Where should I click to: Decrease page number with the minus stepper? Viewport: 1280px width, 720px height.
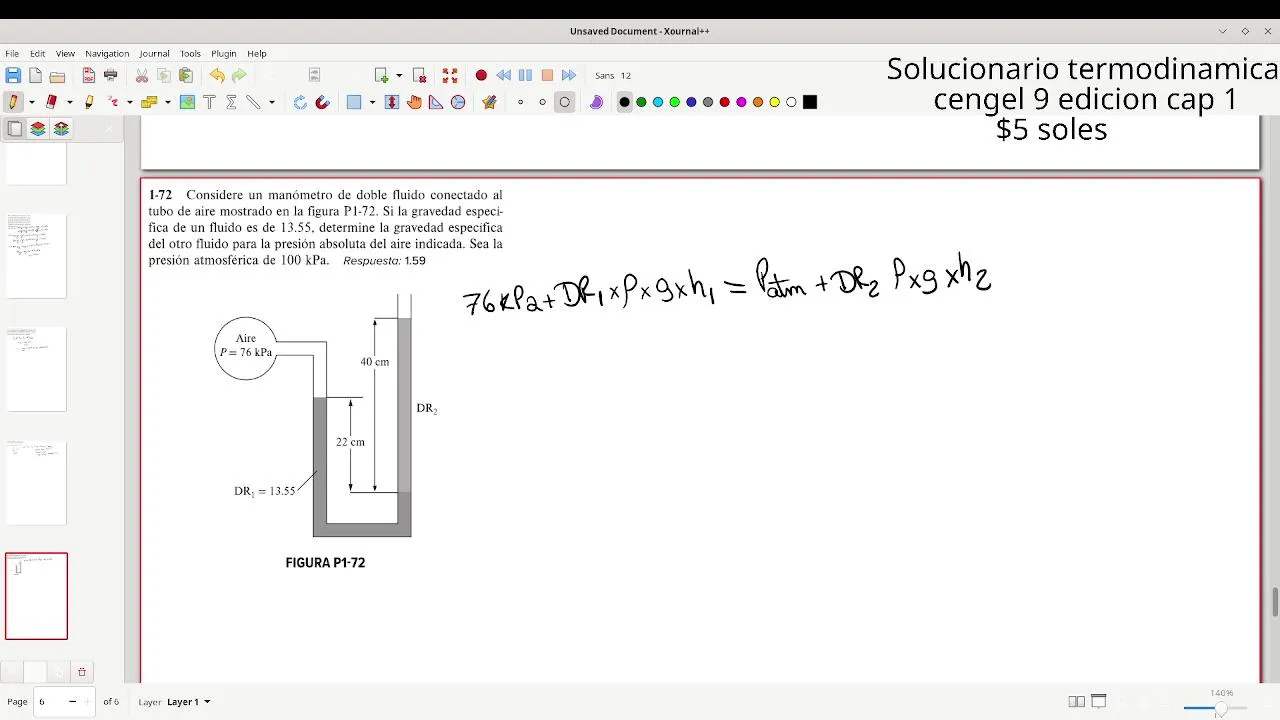tap(72, 702)
